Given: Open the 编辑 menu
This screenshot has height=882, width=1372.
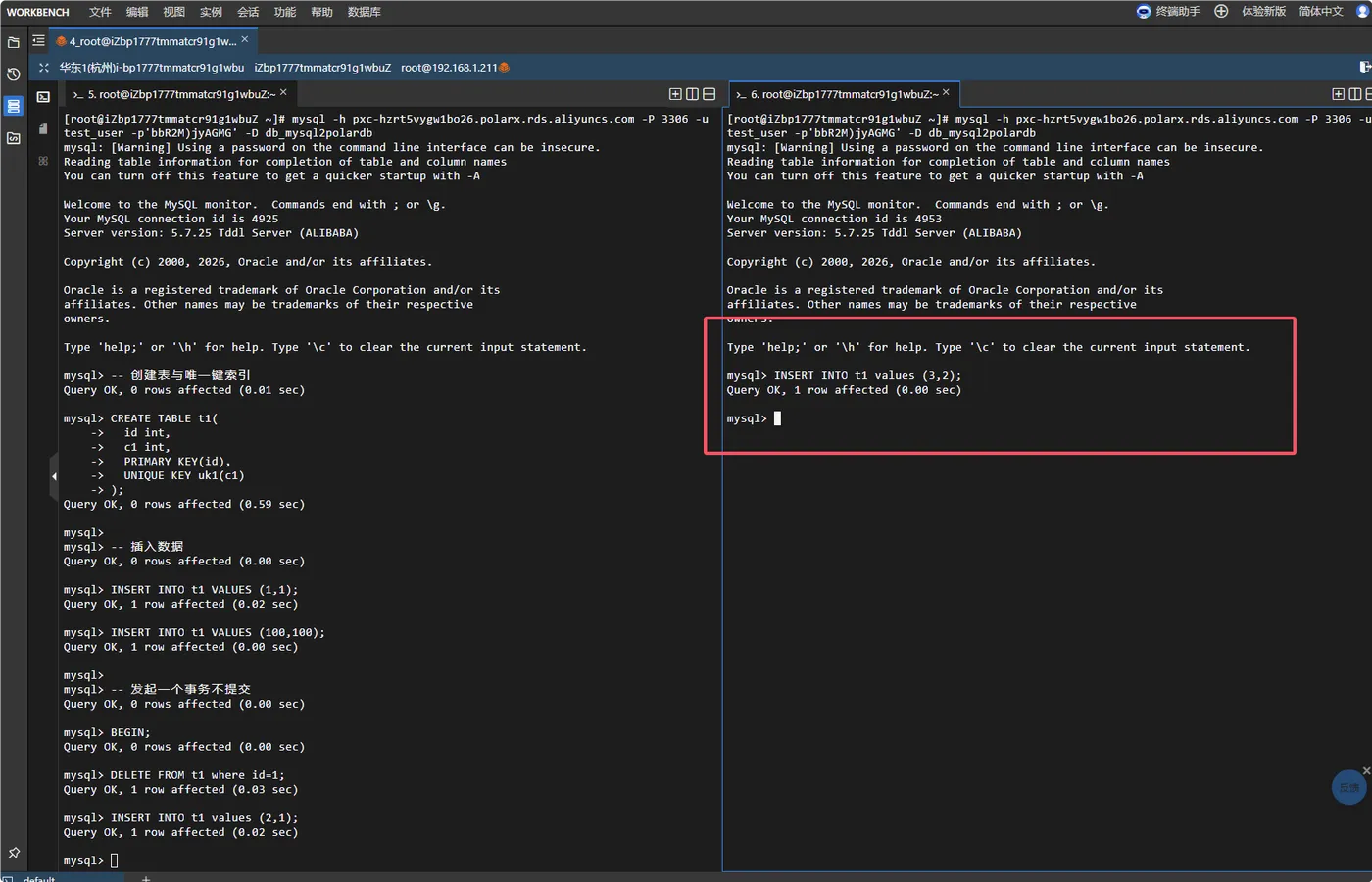Looking at the screenshot, I should 137,12.
